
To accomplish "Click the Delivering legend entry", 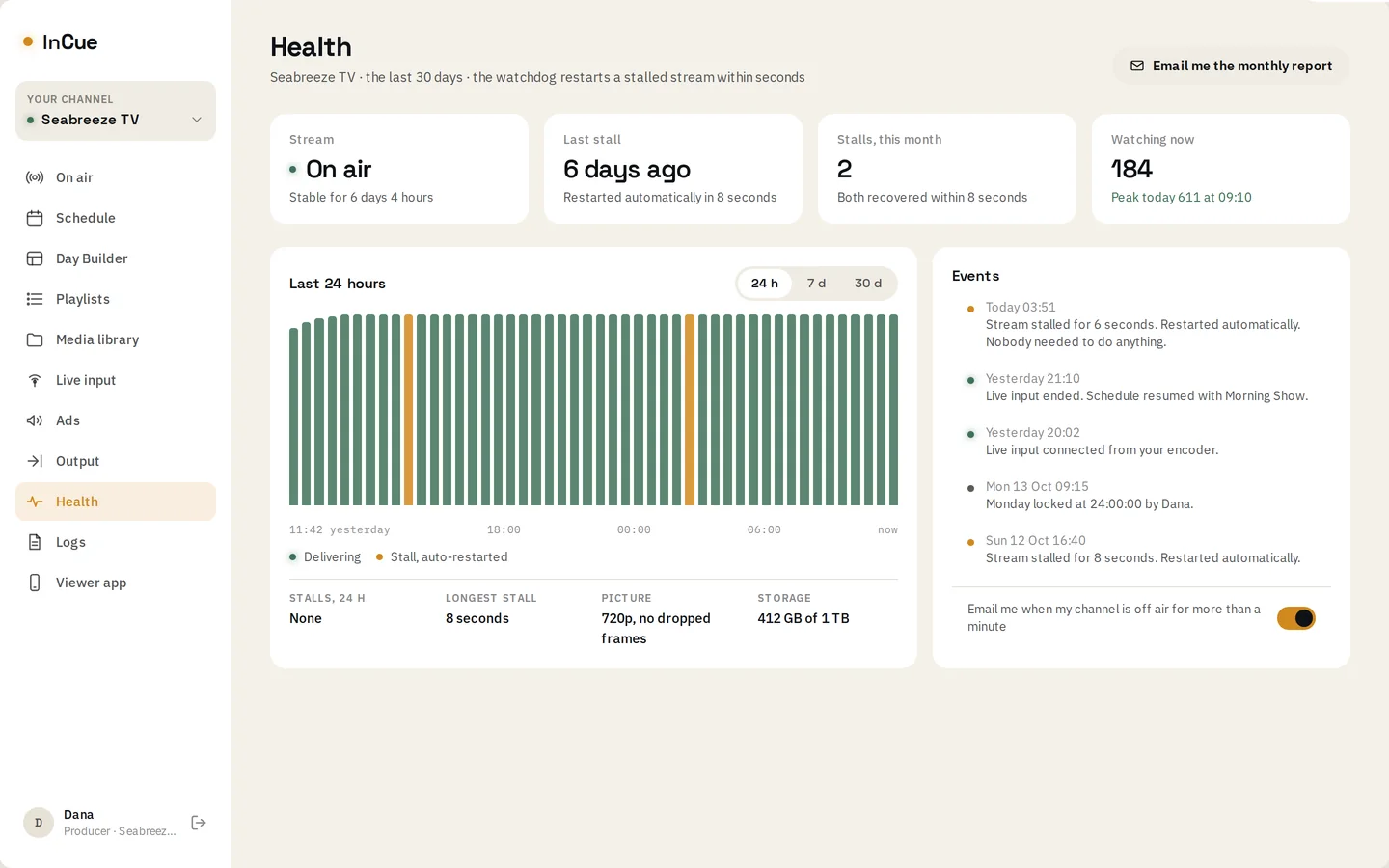I will [x=325, y=557].
